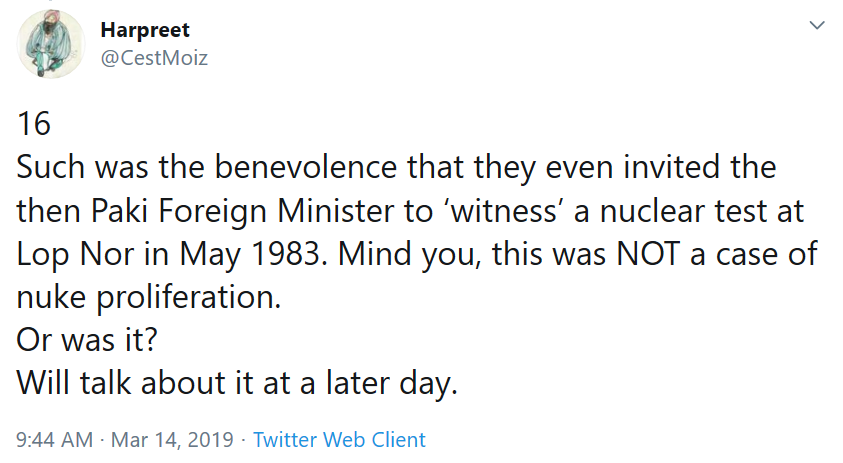Click the Mar 14, 2019 date
The height and width of the screenshot is (463, 843).
(x=171, y=439)
